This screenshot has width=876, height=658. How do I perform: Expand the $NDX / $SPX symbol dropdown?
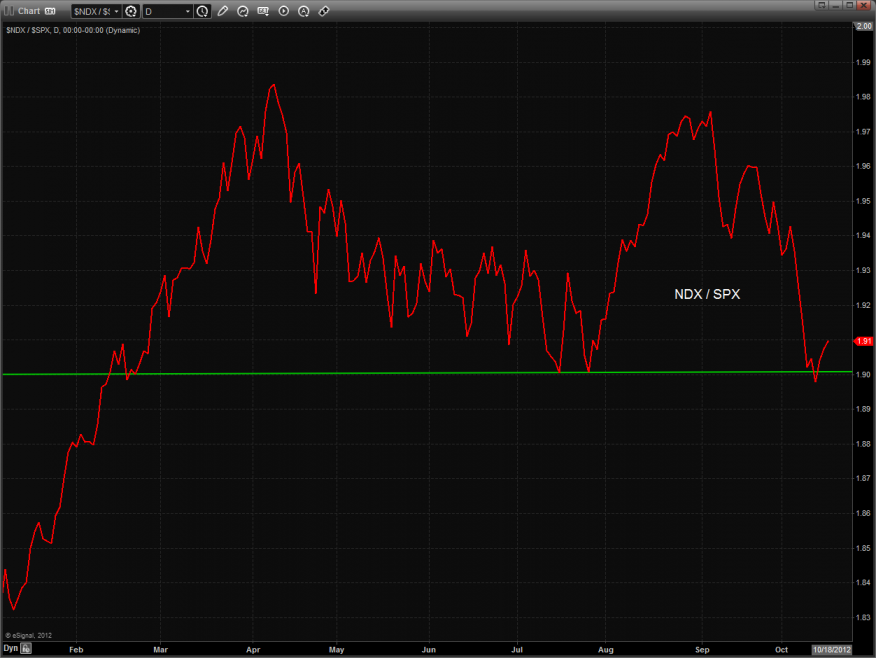[116, 11]
